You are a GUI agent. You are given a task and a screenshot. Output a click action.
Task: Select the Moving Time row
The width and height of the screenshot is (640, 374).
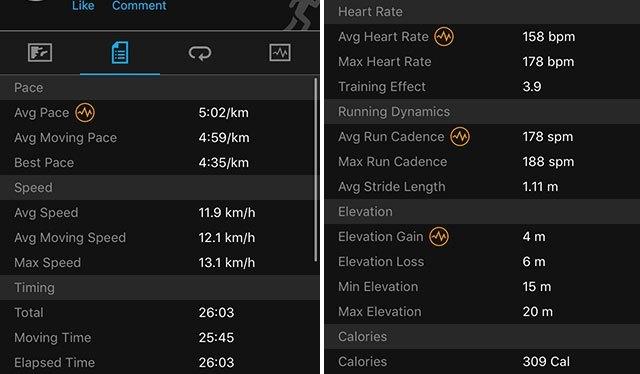pyautogui.click(x=158, y=338)
